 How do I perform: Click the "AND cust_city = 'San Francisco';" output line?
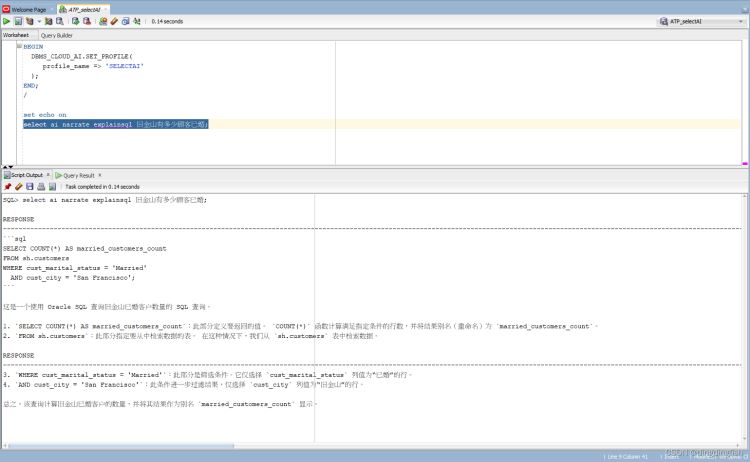(73, 277)
